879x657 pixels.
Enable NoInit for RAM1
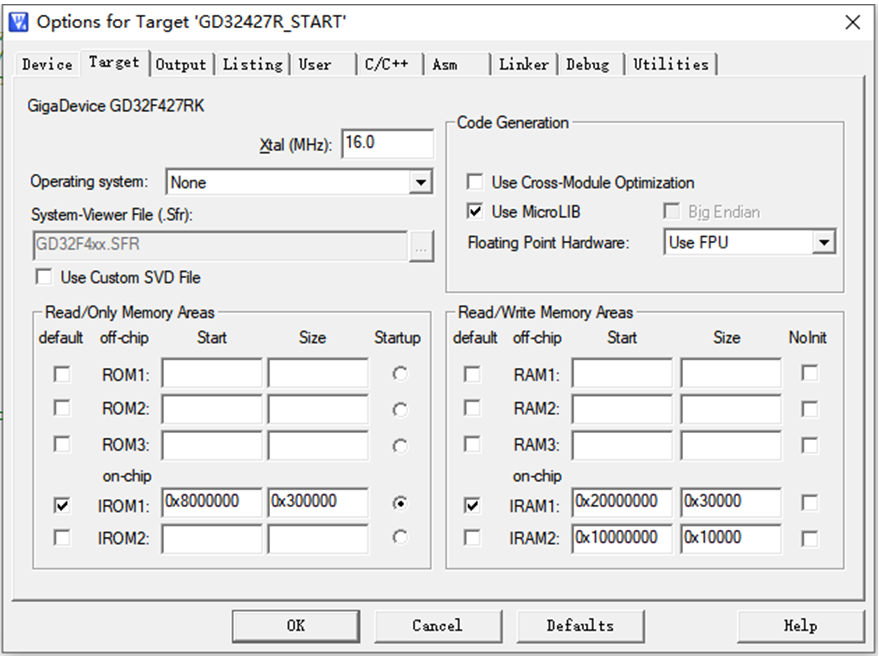(x=809, y=373)
